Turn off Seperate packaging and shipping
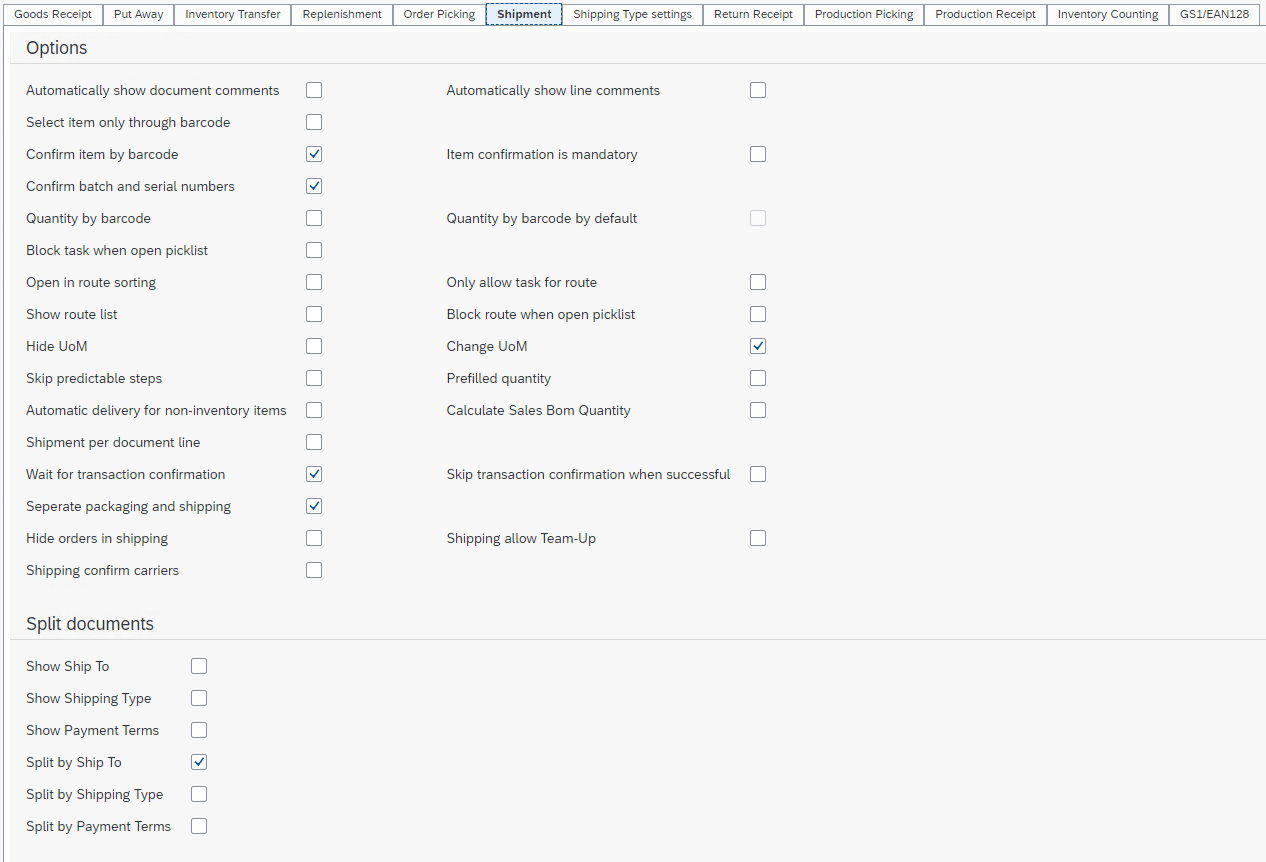 point(314,506)
